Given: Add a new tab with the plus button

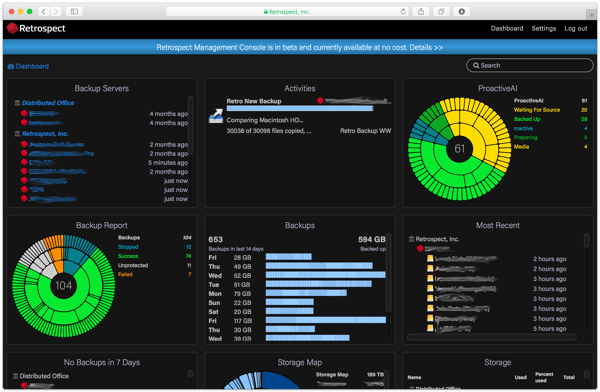Looking at the screenshot, I should (x=592, y=15).
